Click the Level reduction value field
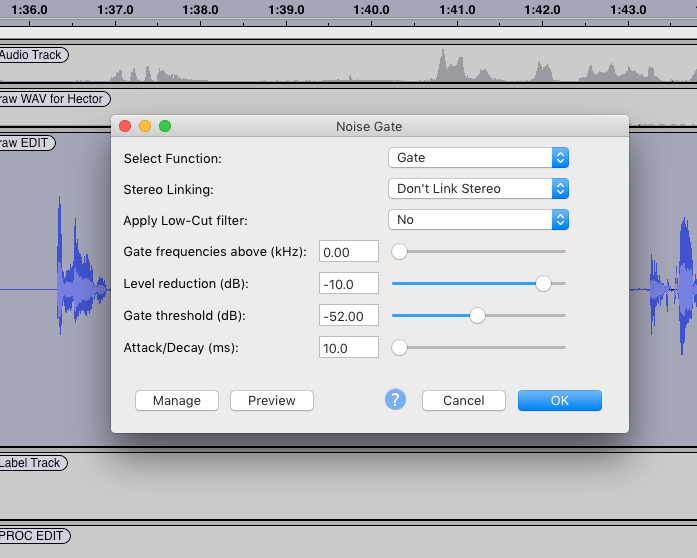 click(x=349, y=284)
